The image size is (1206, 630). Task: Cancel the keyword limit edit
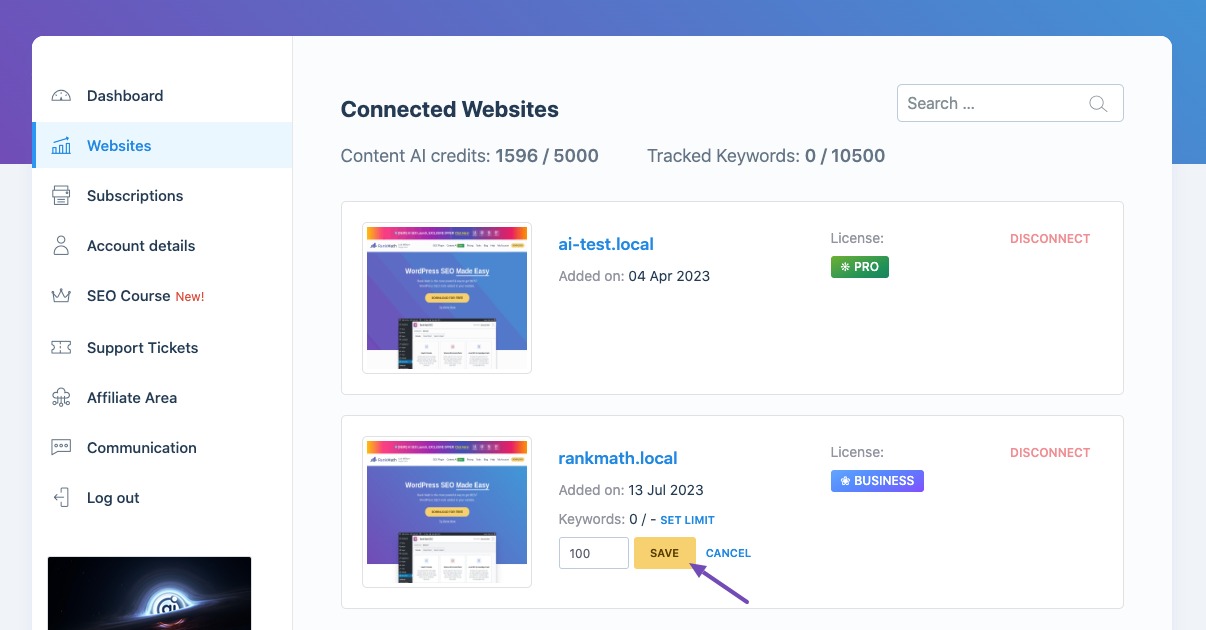[728, 553]
